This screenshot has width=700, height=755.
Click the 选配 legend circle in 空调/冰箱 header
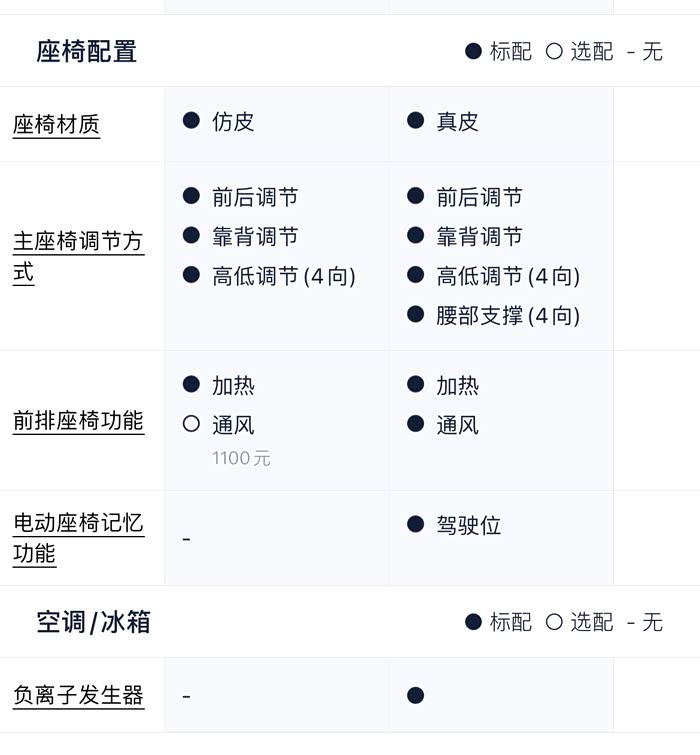coord(554,622)
